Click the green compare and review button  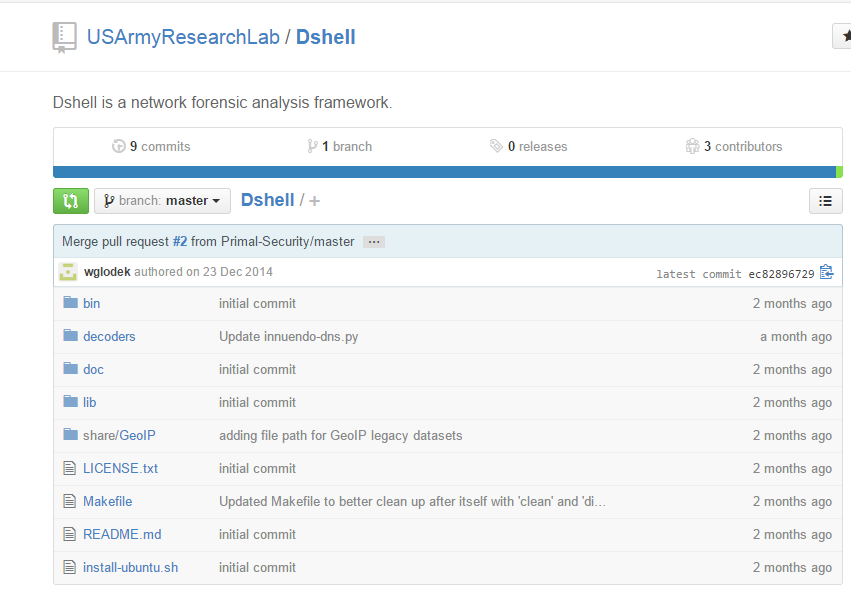click(71, 201)
